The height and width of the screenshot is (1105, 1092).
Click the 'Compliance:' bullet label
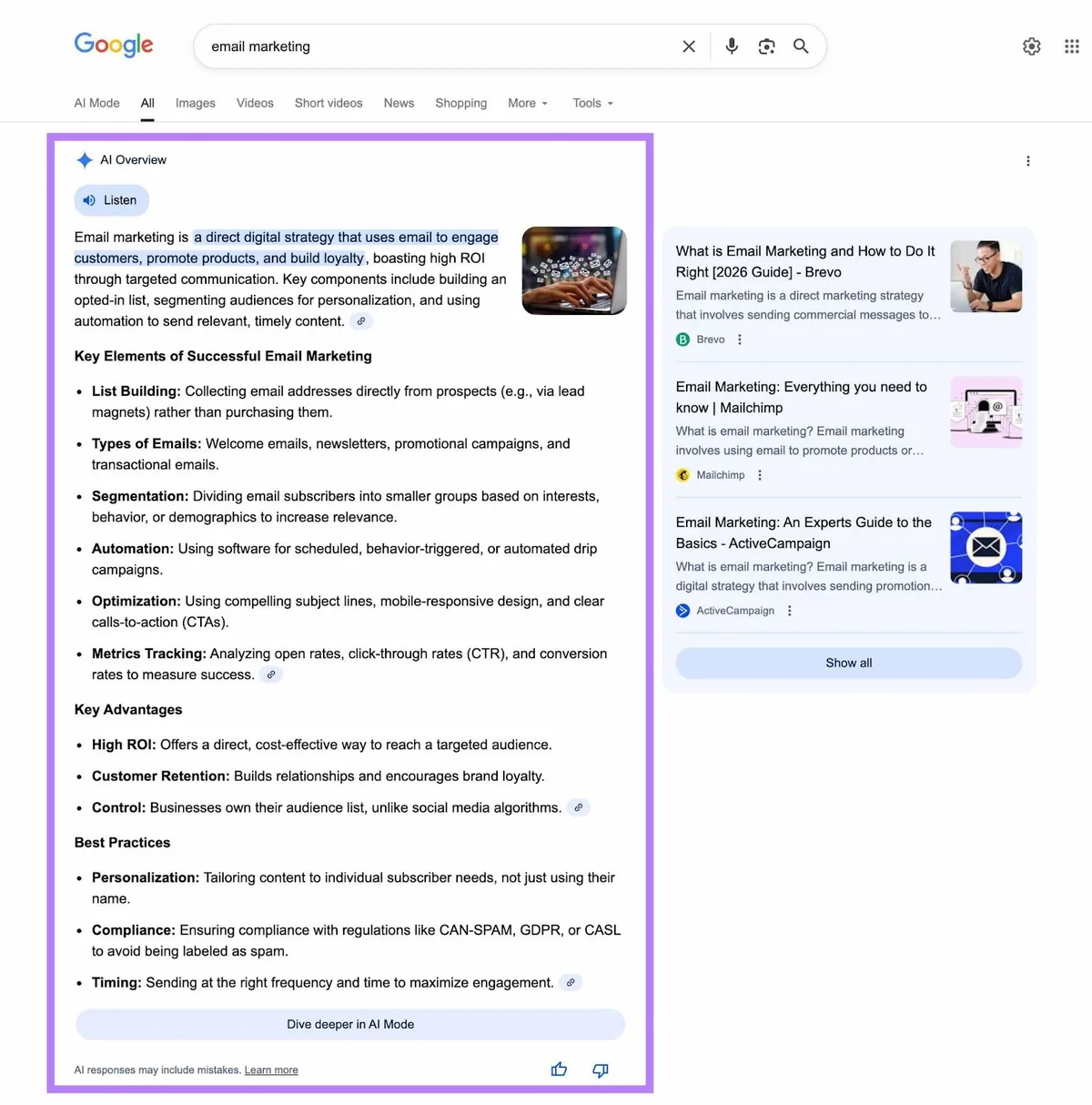134,930
